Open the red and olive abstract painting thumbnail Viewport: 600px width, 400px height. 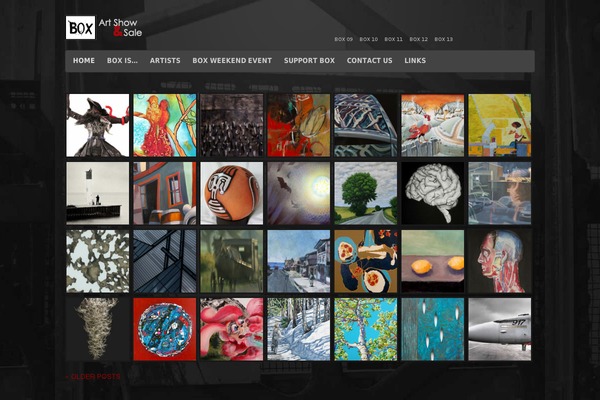pyautogui.click(x=298, y=125)
